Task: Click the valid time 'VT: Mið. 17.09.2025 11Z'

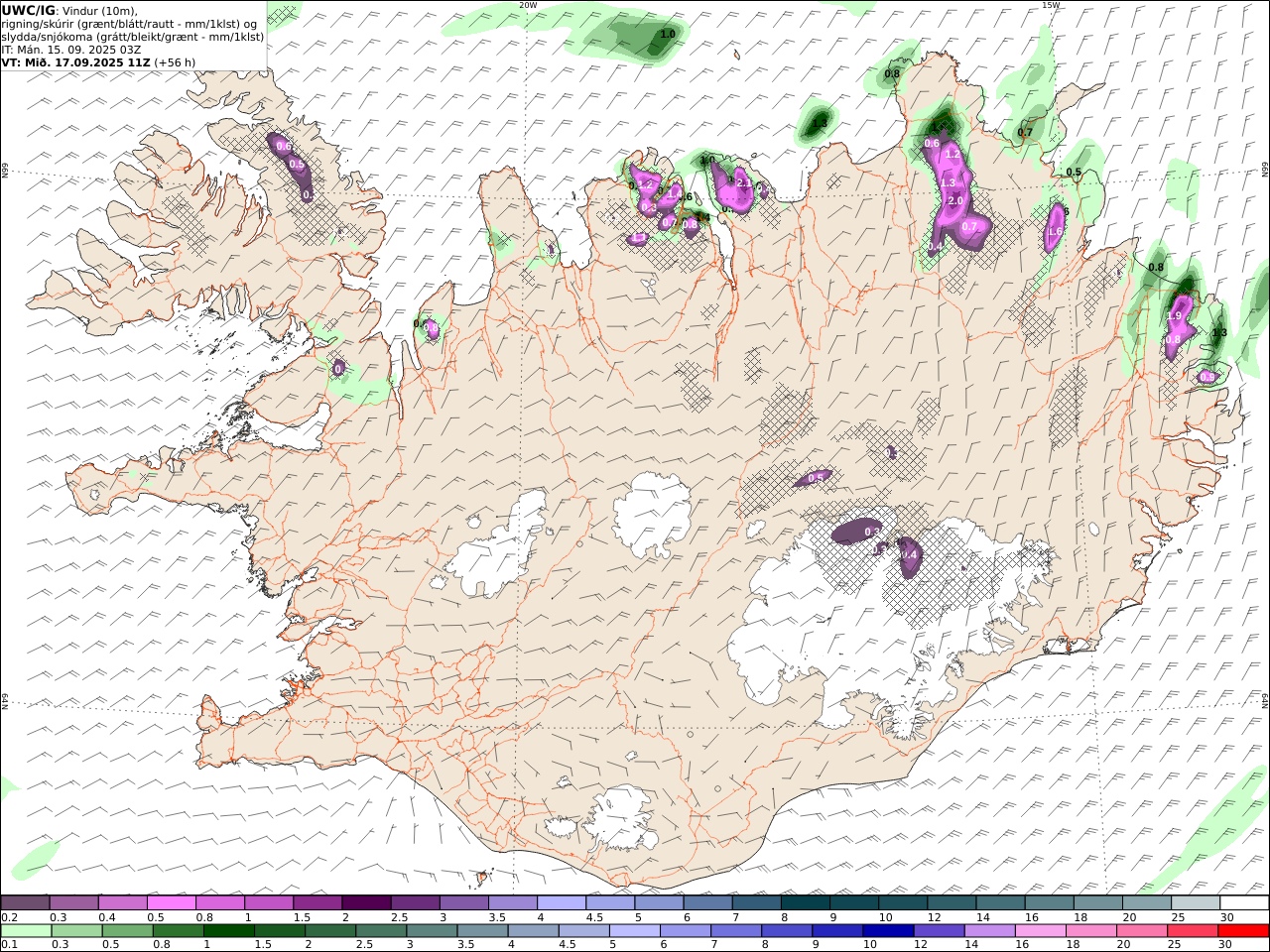Action: [x=75, y=61]
